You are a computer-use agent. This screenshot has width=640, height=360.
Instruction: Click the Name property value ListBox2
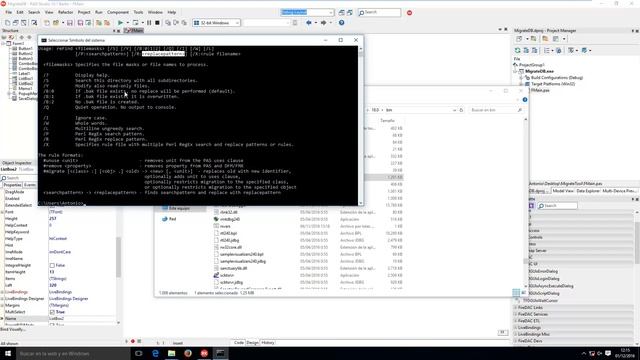click(56, 319)
